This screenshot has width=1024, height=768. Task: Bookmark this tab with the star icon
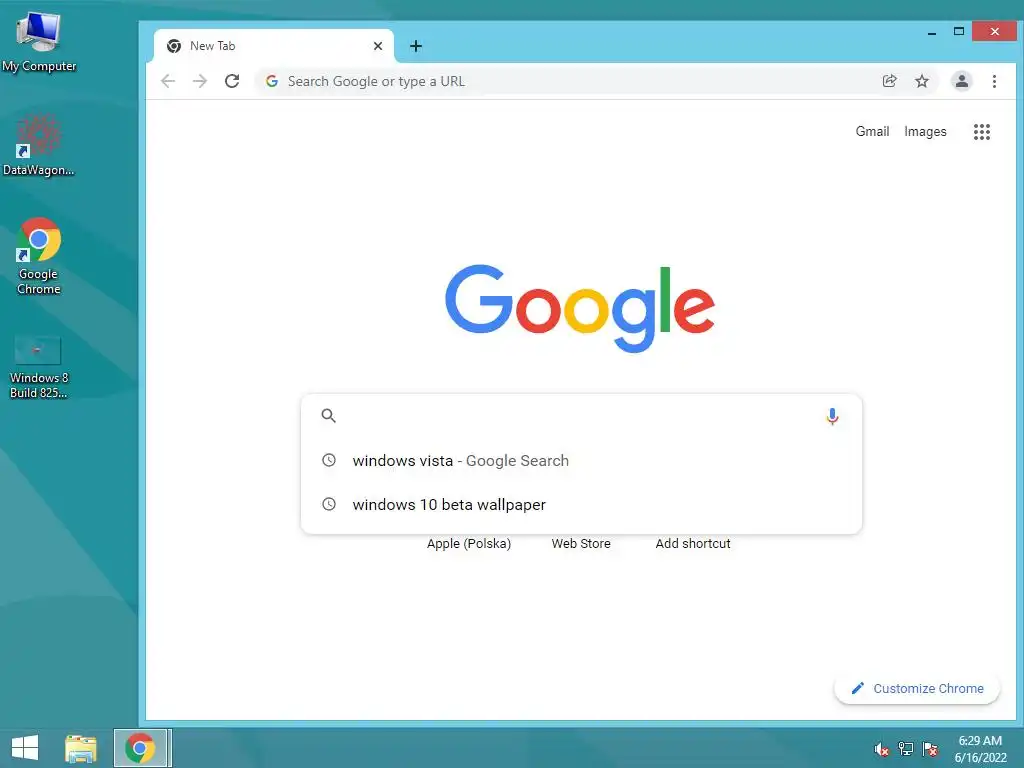(x=921, y=81)
